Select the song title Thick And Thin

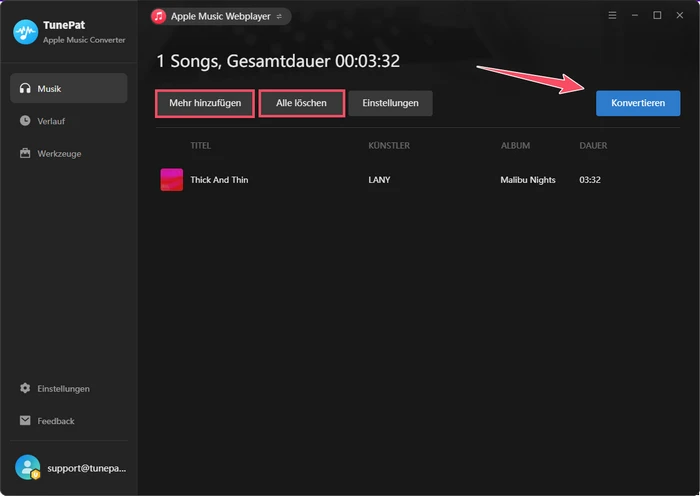click(x=219, y=179)
